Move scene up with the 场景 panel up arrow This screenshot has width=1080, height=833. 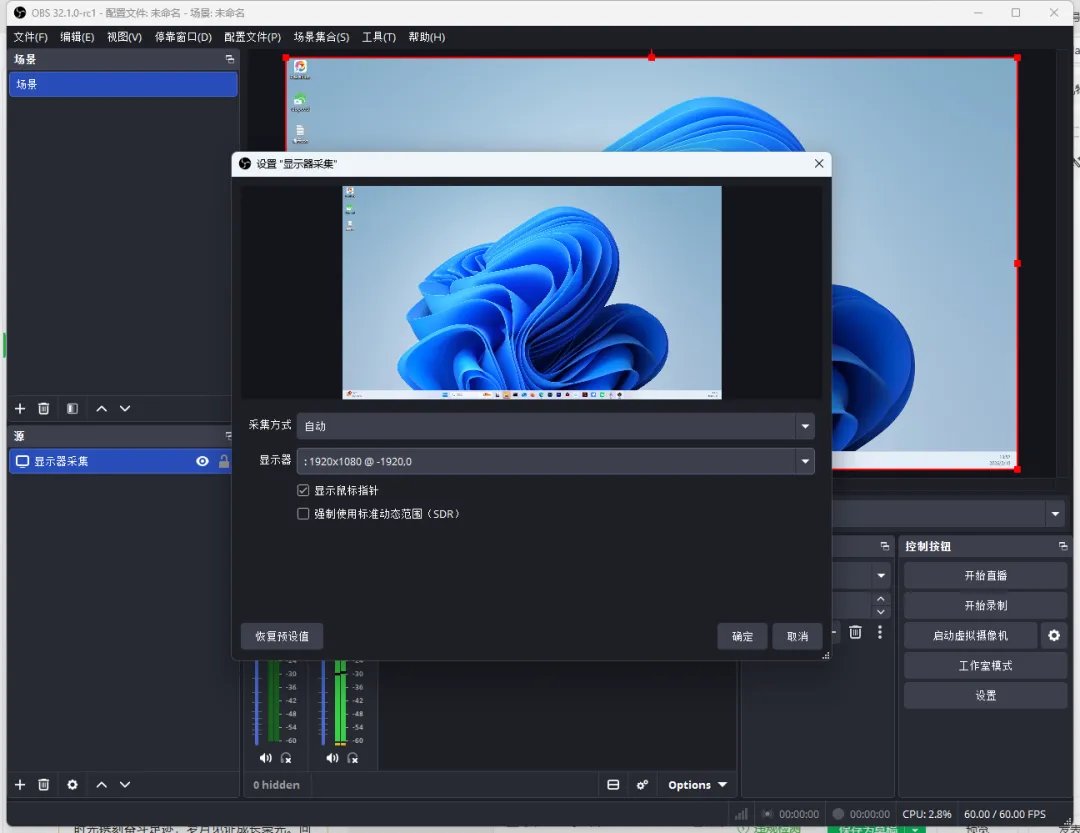(x=101, y=409)
